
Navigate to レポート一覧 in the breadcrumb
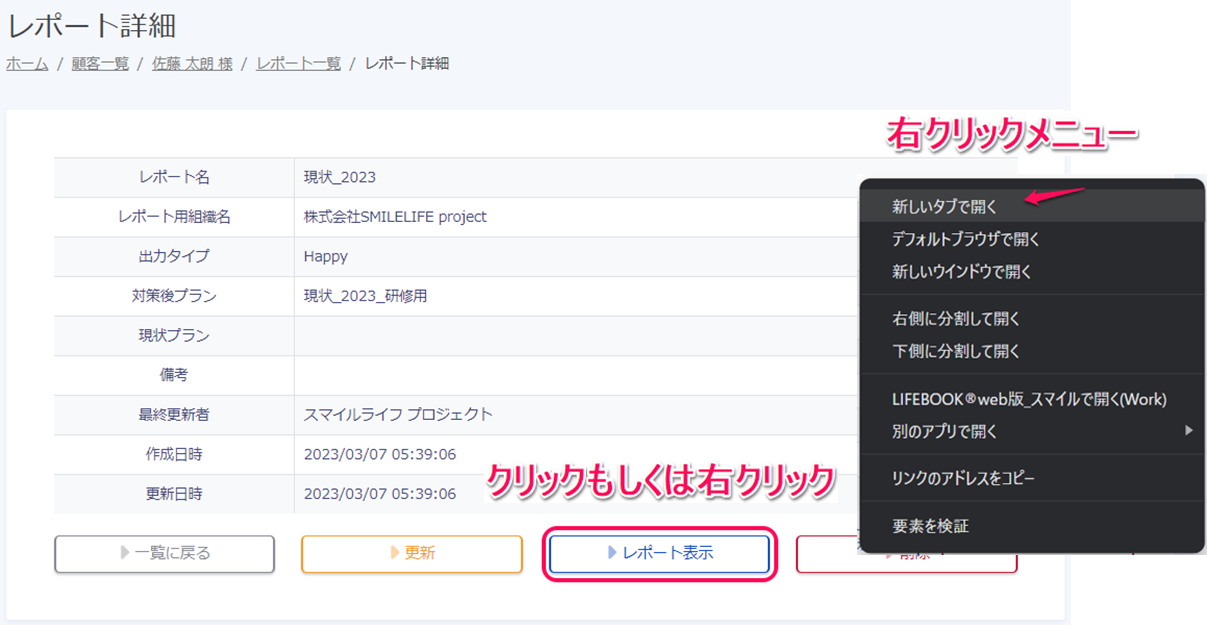click(x=298, y=63)
